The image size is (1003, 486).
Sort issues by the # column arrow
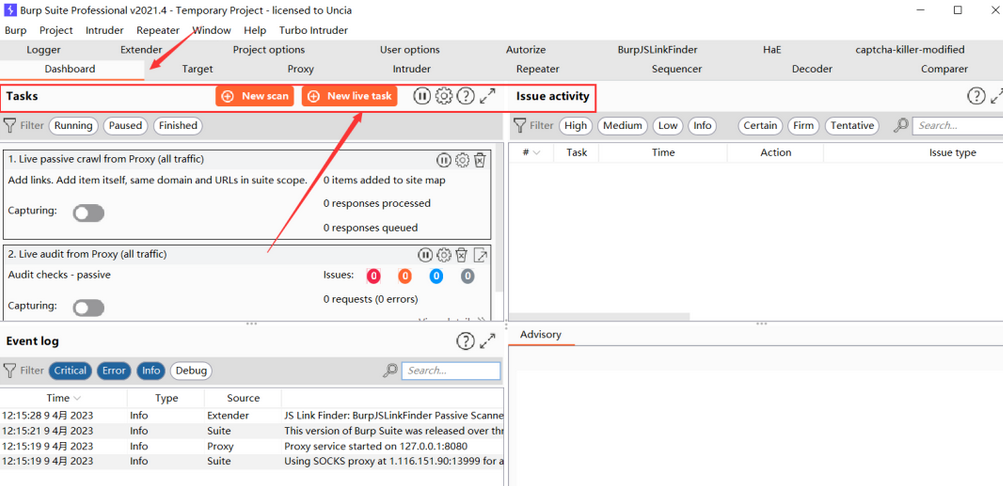click(537, 153)
